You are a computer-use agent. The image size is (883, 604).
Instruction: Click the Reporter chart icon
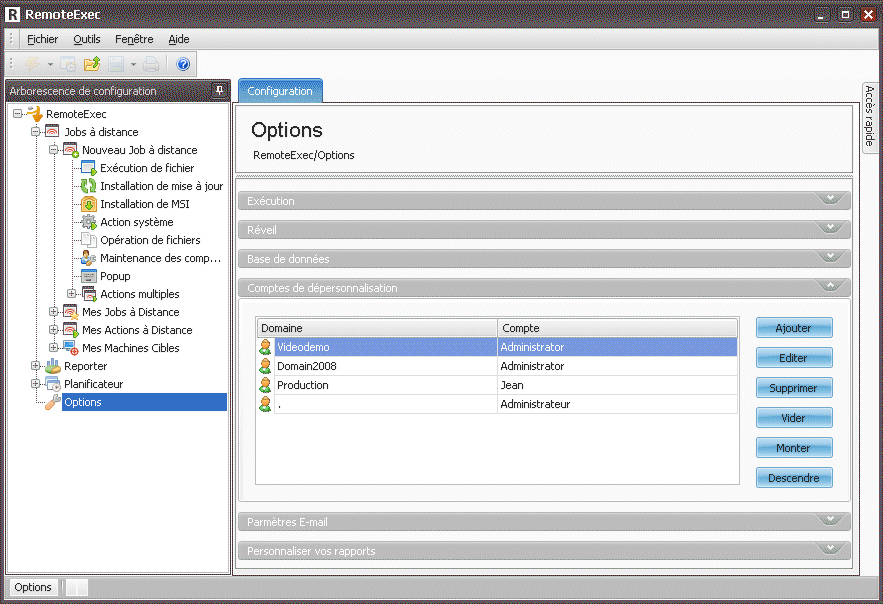pyautogui.click(x=52, y=366)
